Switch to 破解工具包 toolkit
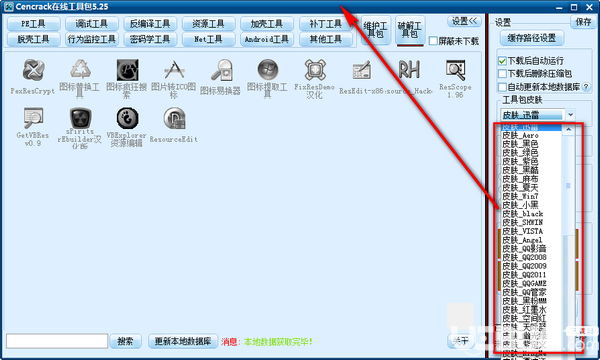The image size is (600, 360). click(410, 30)
